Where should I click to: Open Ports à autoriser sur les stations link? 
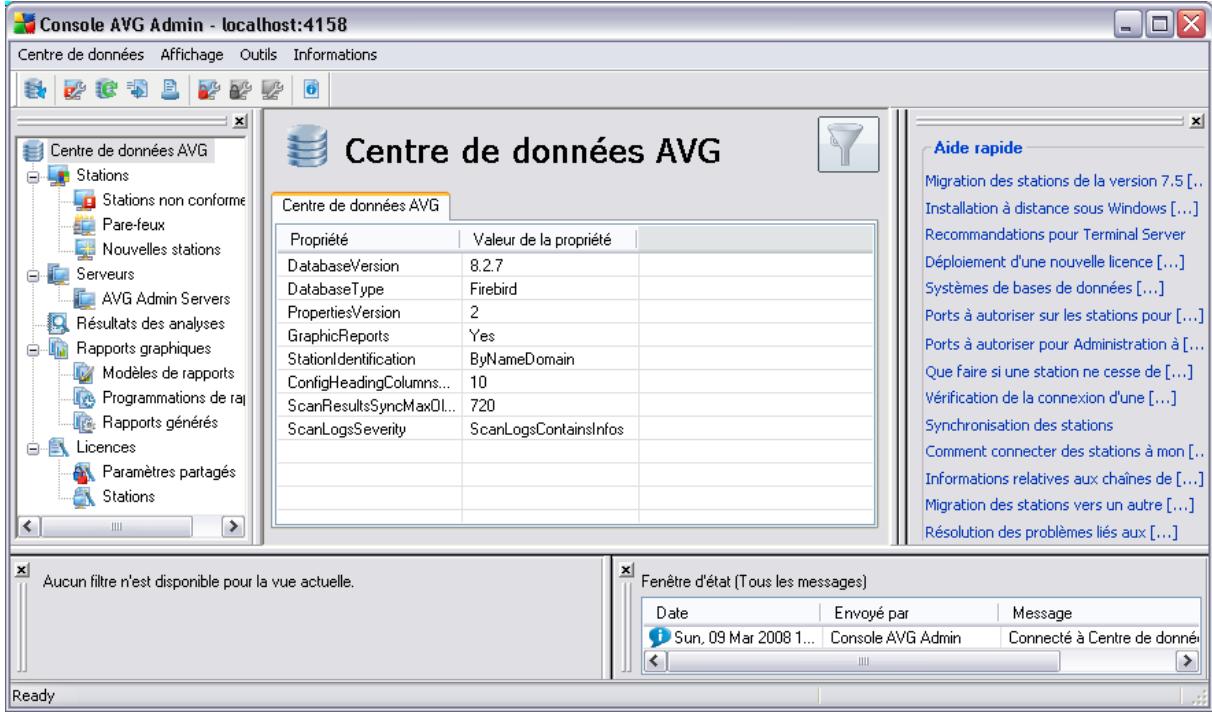(1064, 317)
